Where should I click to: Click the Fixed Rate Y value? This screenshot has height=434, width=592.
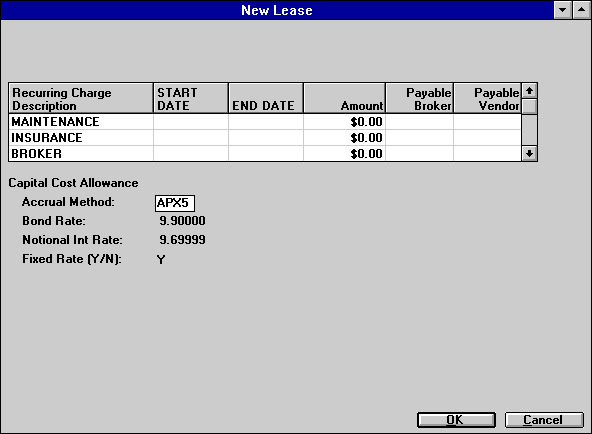[161, 260]
